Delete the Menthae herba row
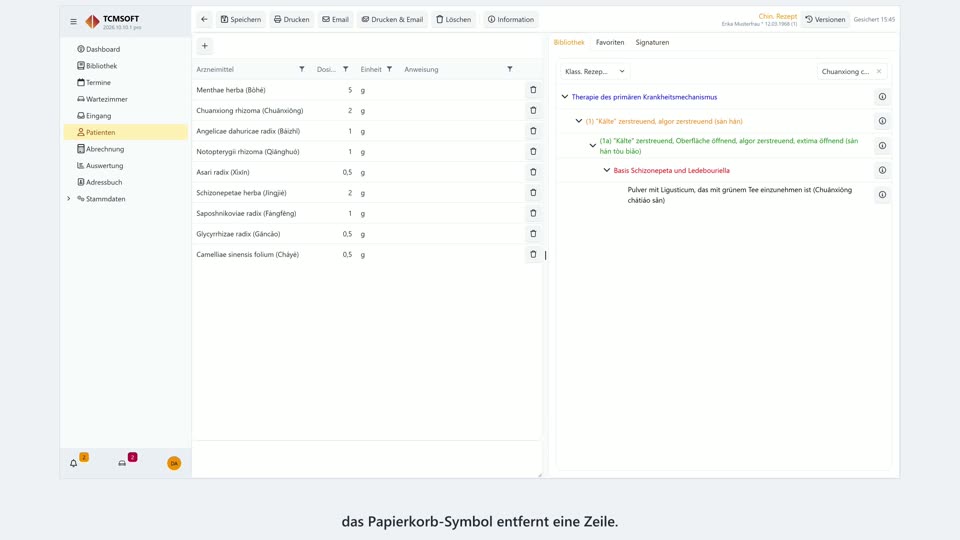 [x=533, y=90]
